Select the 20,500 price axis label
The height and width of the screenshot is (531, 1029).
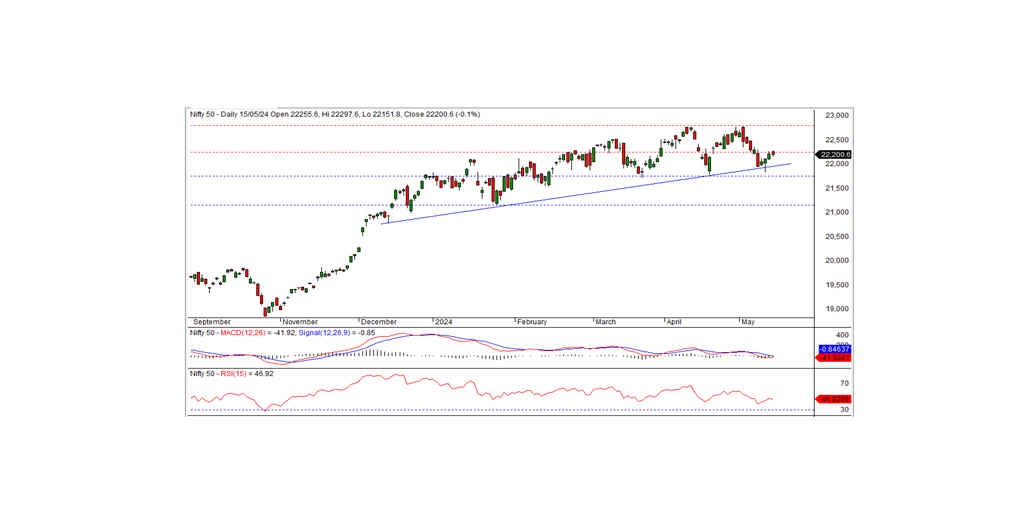[838, 236]
